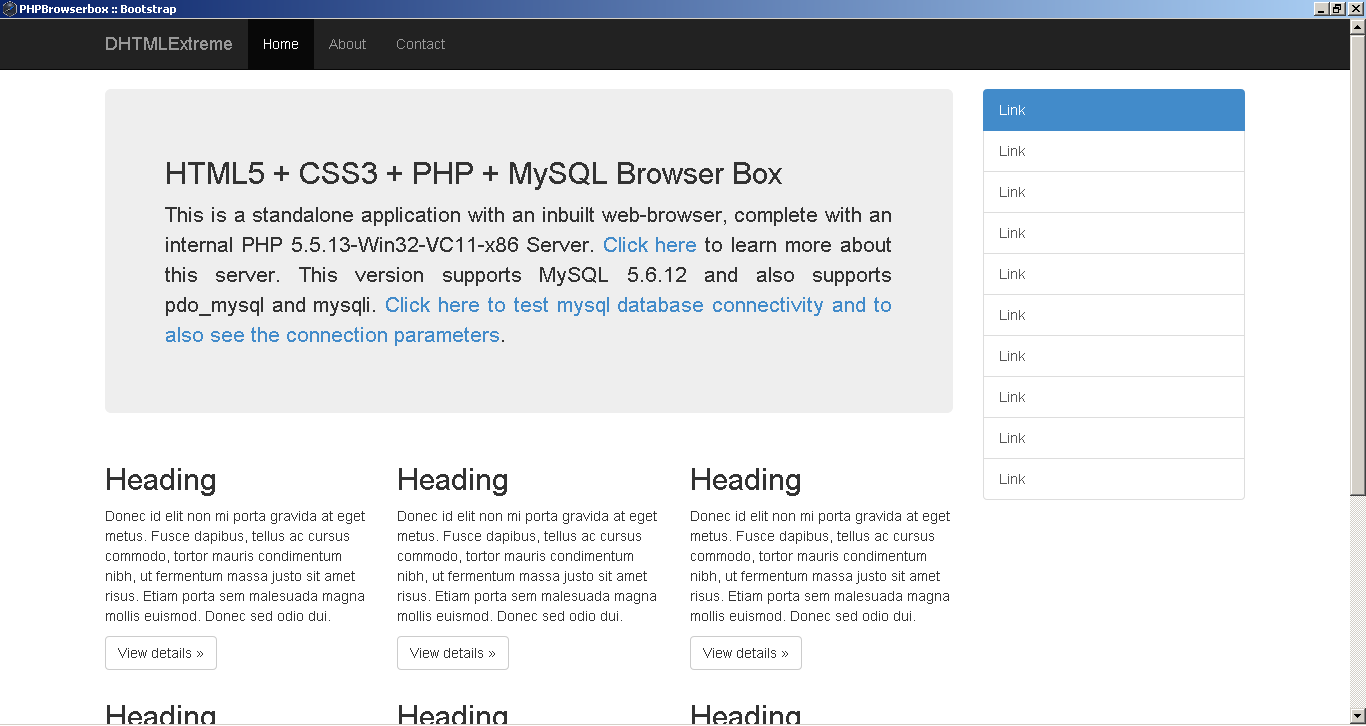Navigate to the Contact page
Image resolution: width=1366 pixels, height=726 pixels.
pyautogui.click(x=420, y=44)
